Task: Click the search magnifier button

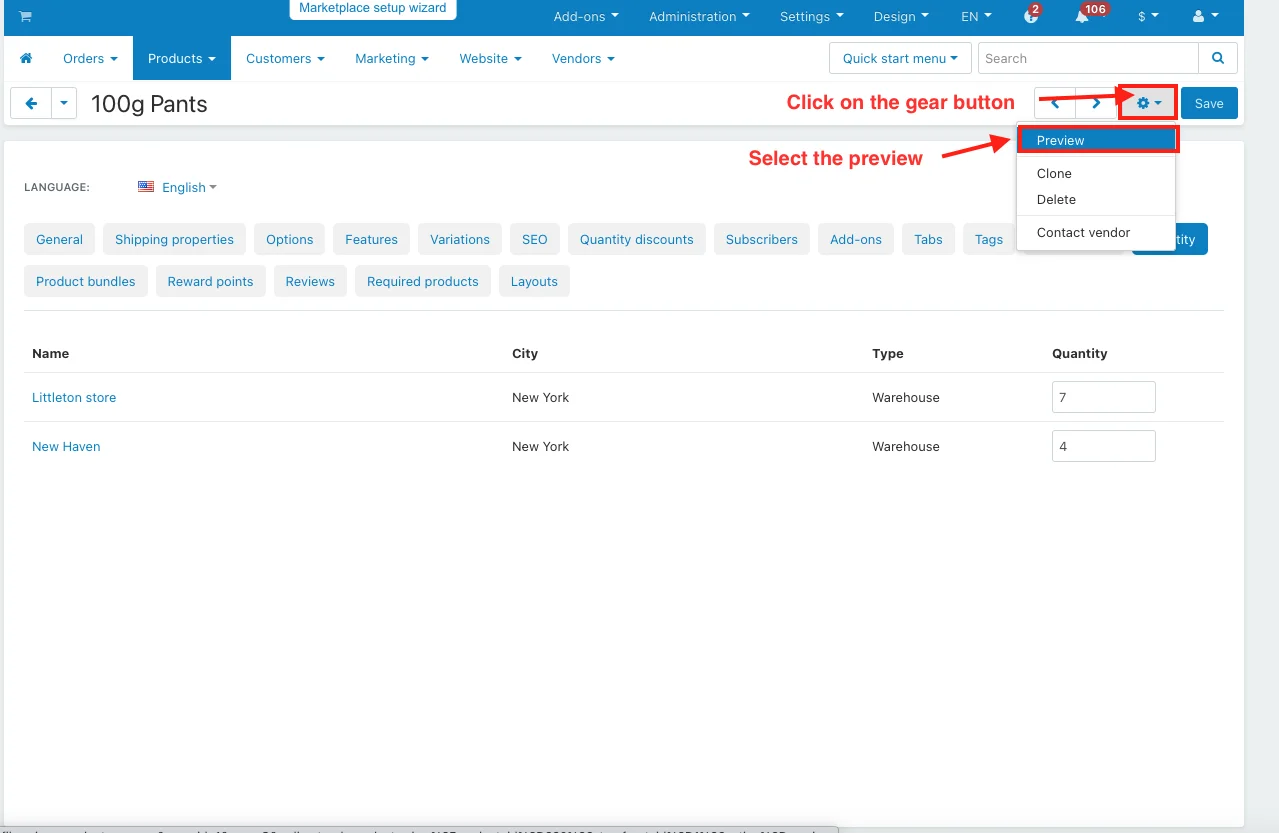Action: pyautogui.click(x=1217, y=59)
